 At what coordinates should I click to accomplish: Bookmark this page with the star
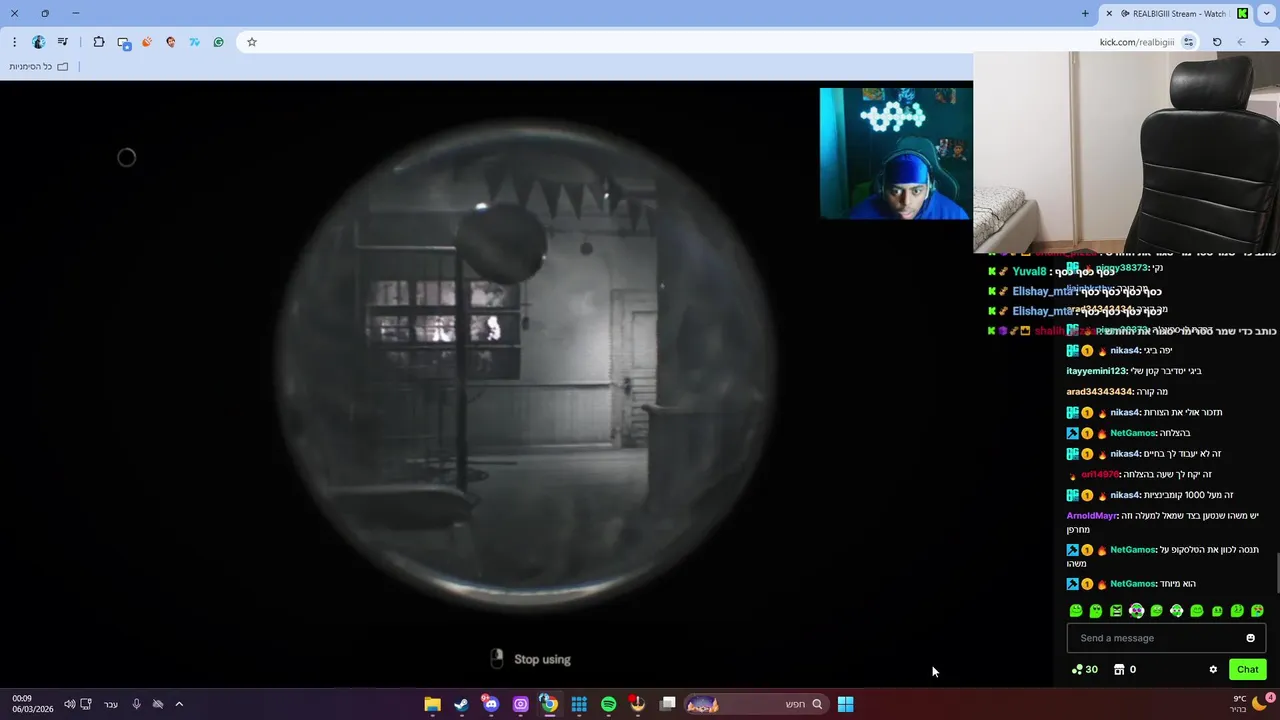252,42
